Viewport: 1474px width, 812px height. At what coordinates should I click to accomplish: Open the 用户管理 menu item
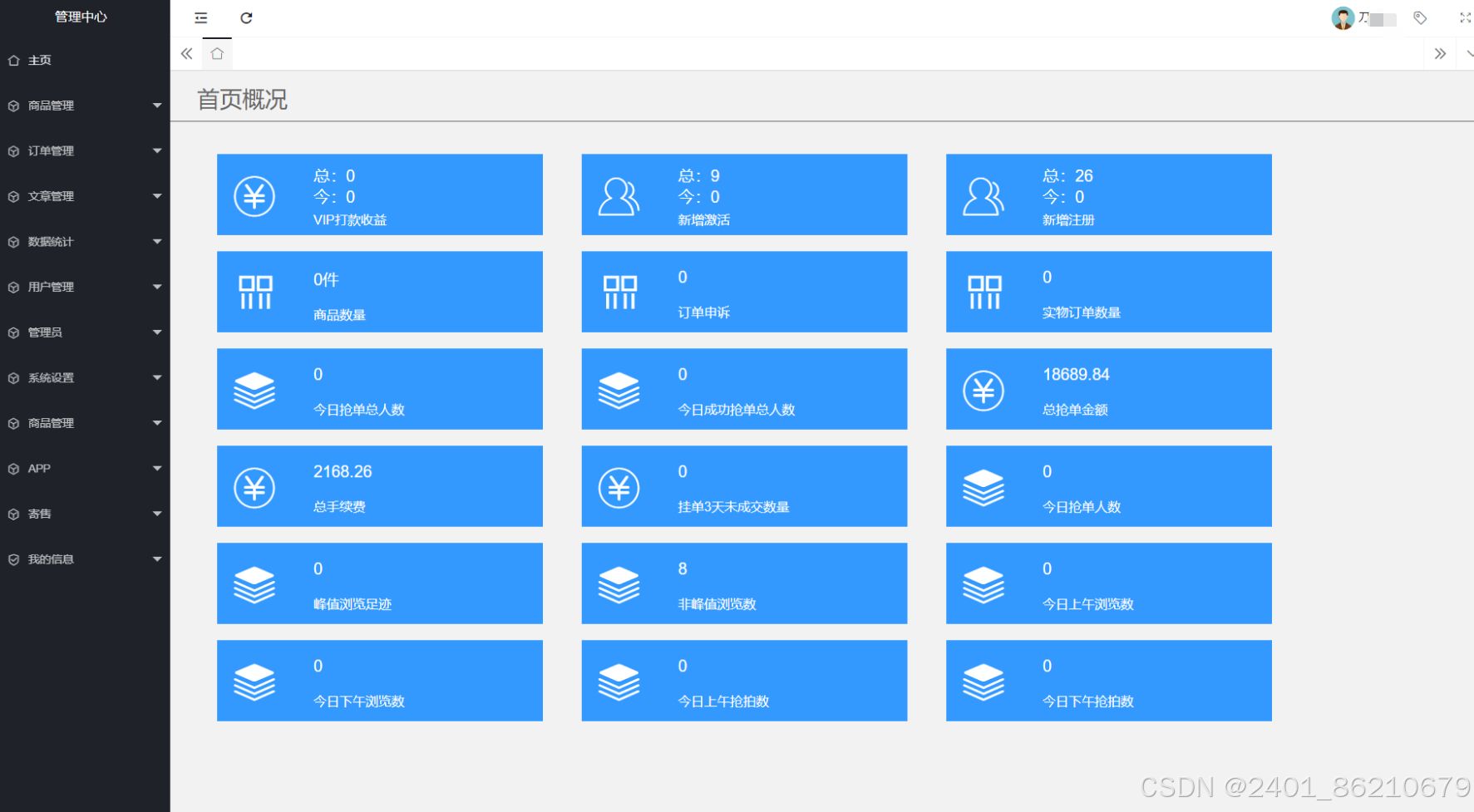pyautogui.click(x=85, y=287)
